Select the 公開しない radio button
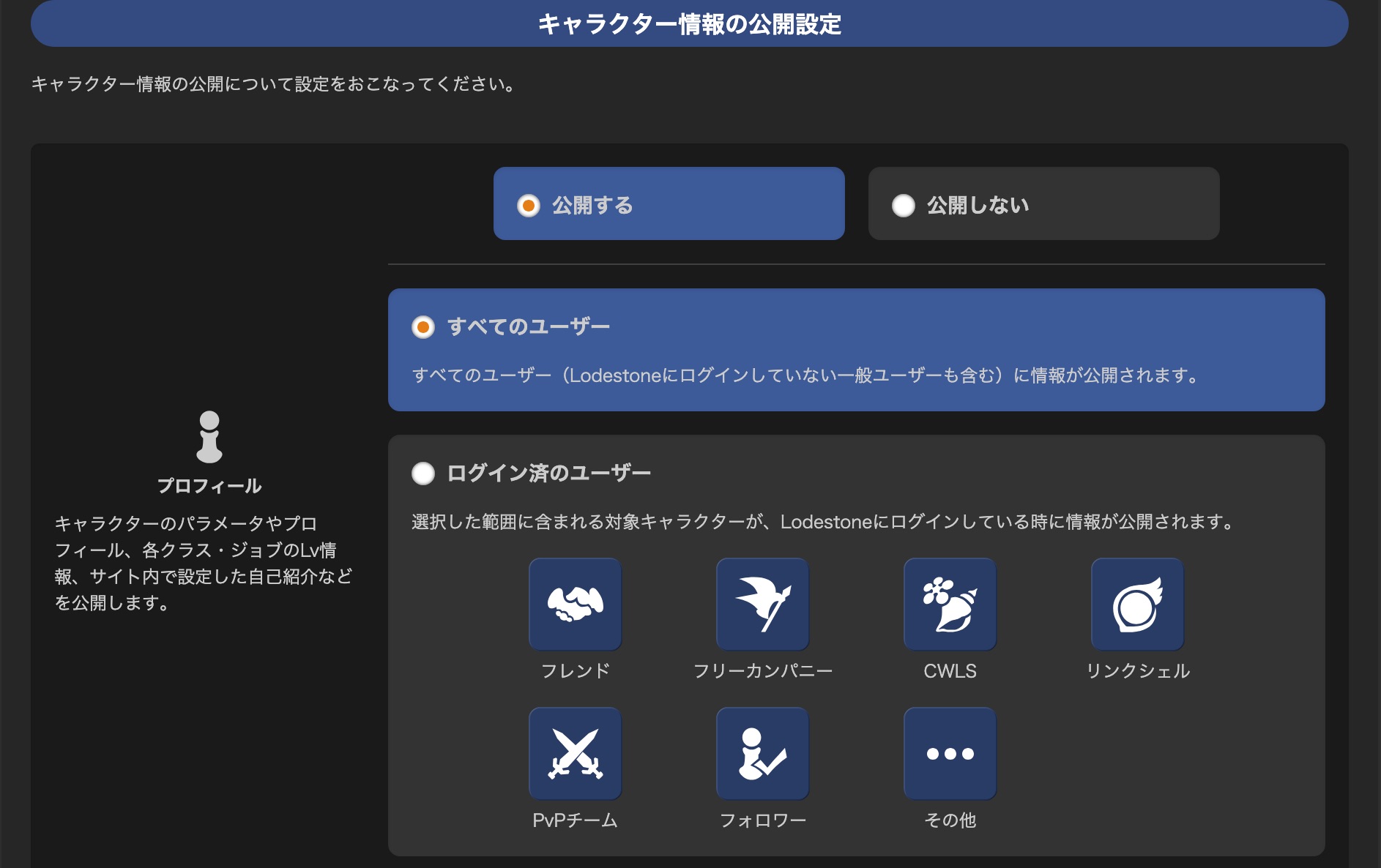This screenshot has height=868, width=1381. (x=904, y=206)
